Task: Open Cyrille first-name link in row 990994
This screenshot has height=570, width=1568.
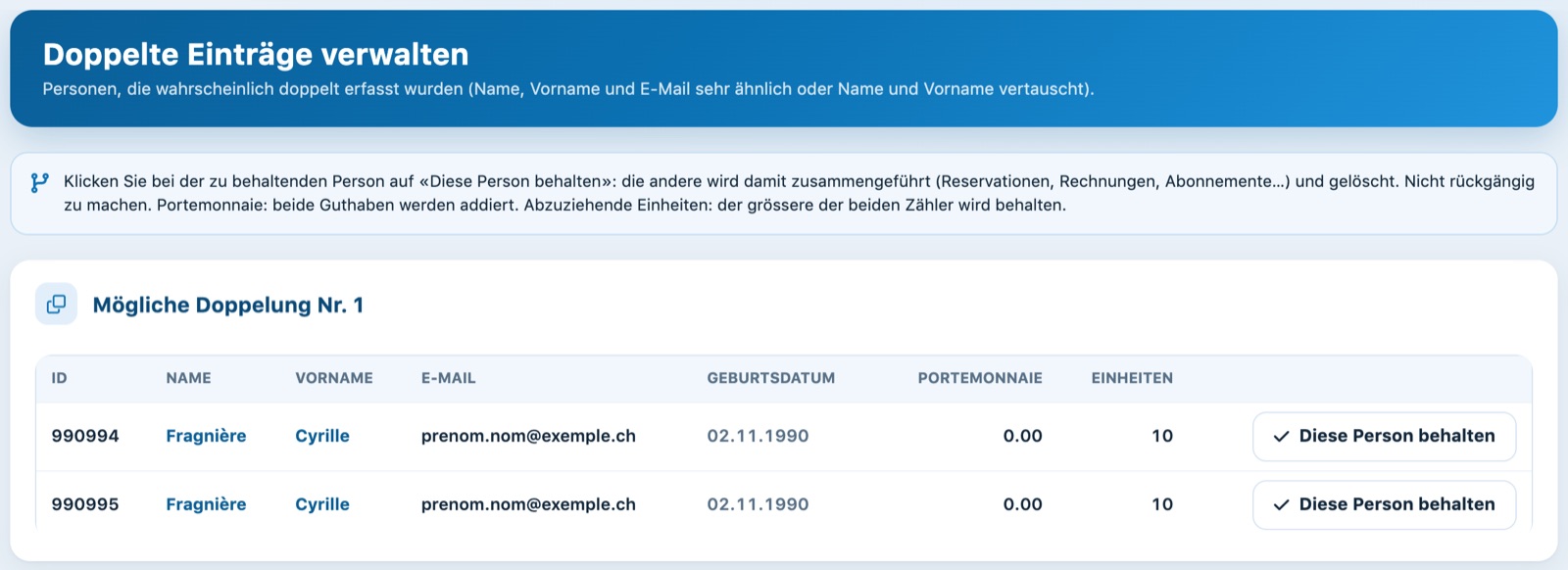Action: tap(322, 436)
